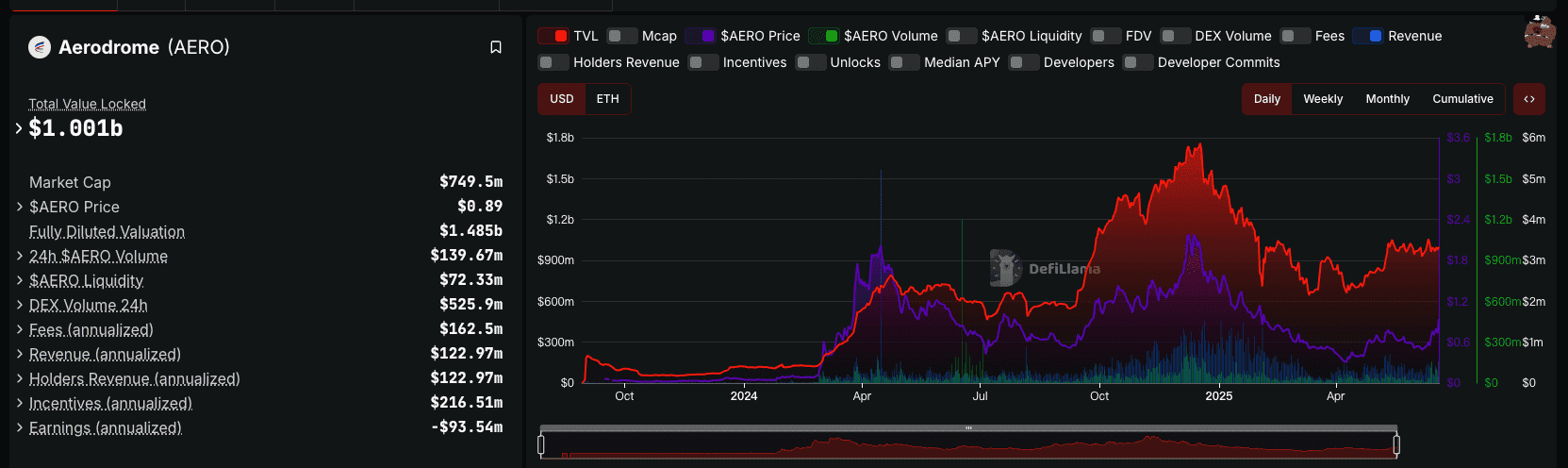Image resolution: width=1568 pixels, height=468 pixels.
Task: Click the right handle of the range slider
Action: pos(1396,444)
